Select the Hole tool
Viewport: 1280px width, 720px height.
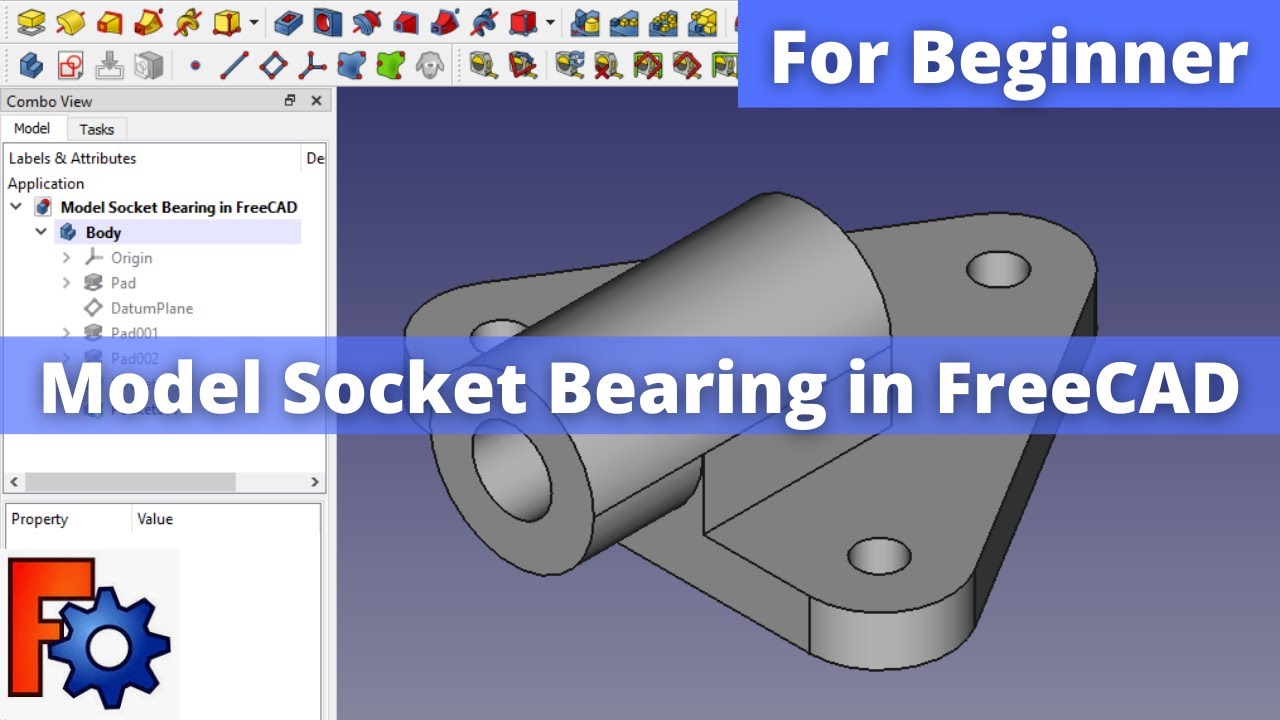327,20
